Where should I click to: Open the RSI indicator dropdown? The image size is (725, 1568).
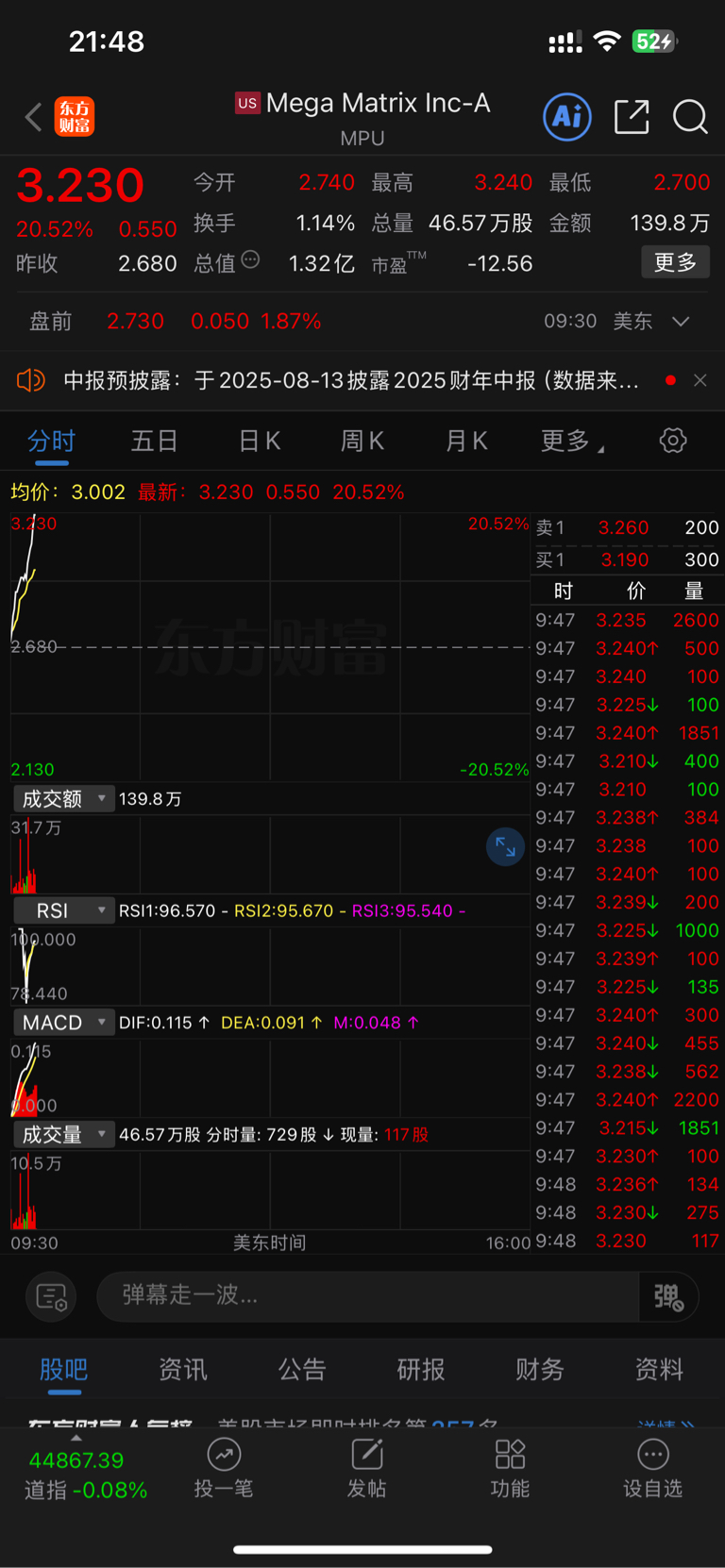64,910
